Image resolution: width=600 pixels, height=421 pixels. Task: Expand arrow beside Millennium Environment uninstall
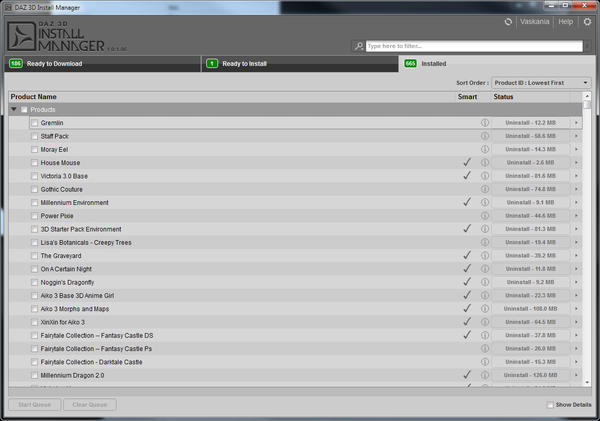pyautogui.click(x=576, y=202)
